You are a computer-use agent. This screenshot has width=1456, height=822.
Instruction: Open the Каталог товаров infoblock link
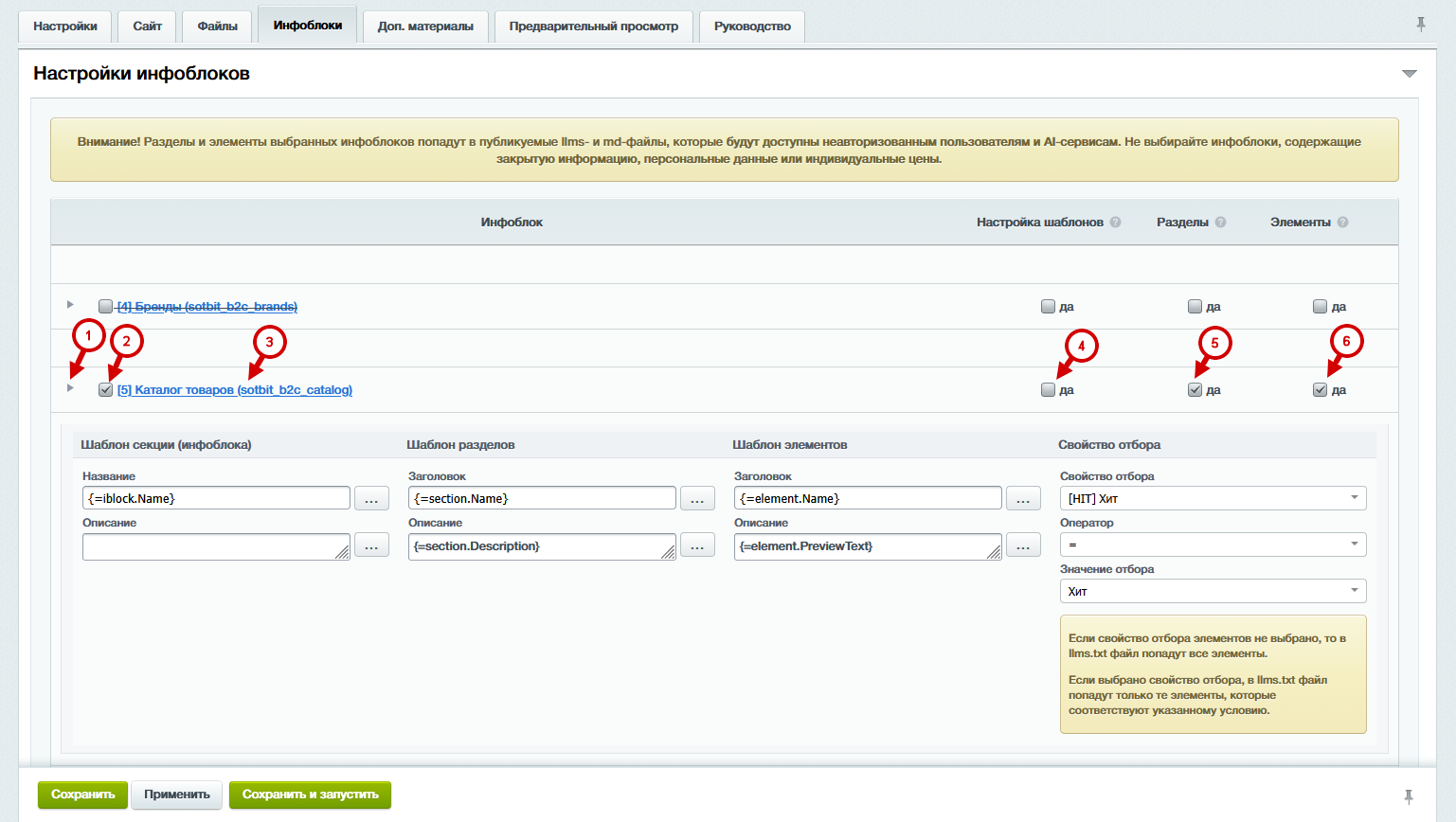234,390
